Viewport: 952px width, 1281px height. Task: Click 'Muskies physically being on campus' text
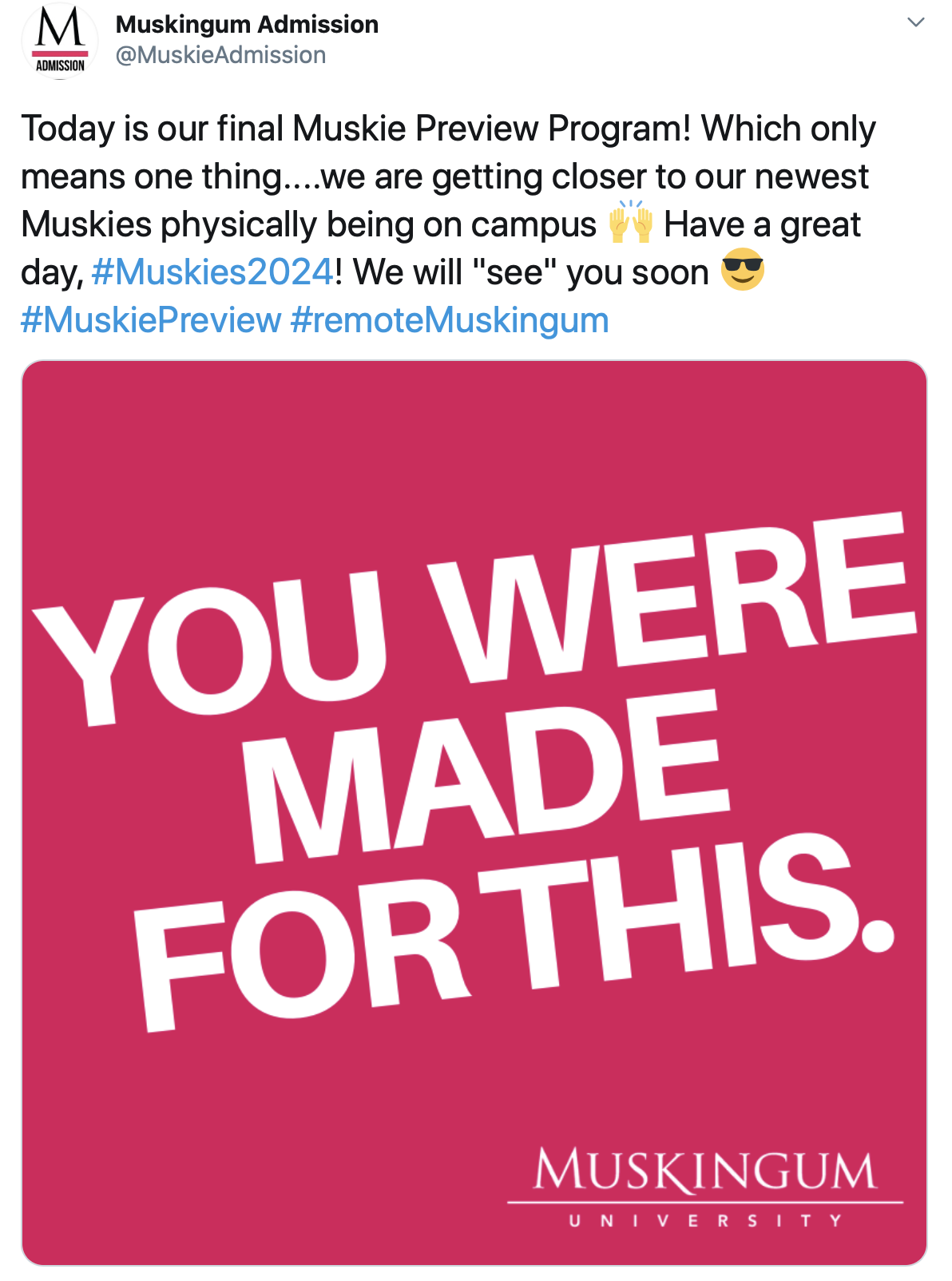(308, 224)
